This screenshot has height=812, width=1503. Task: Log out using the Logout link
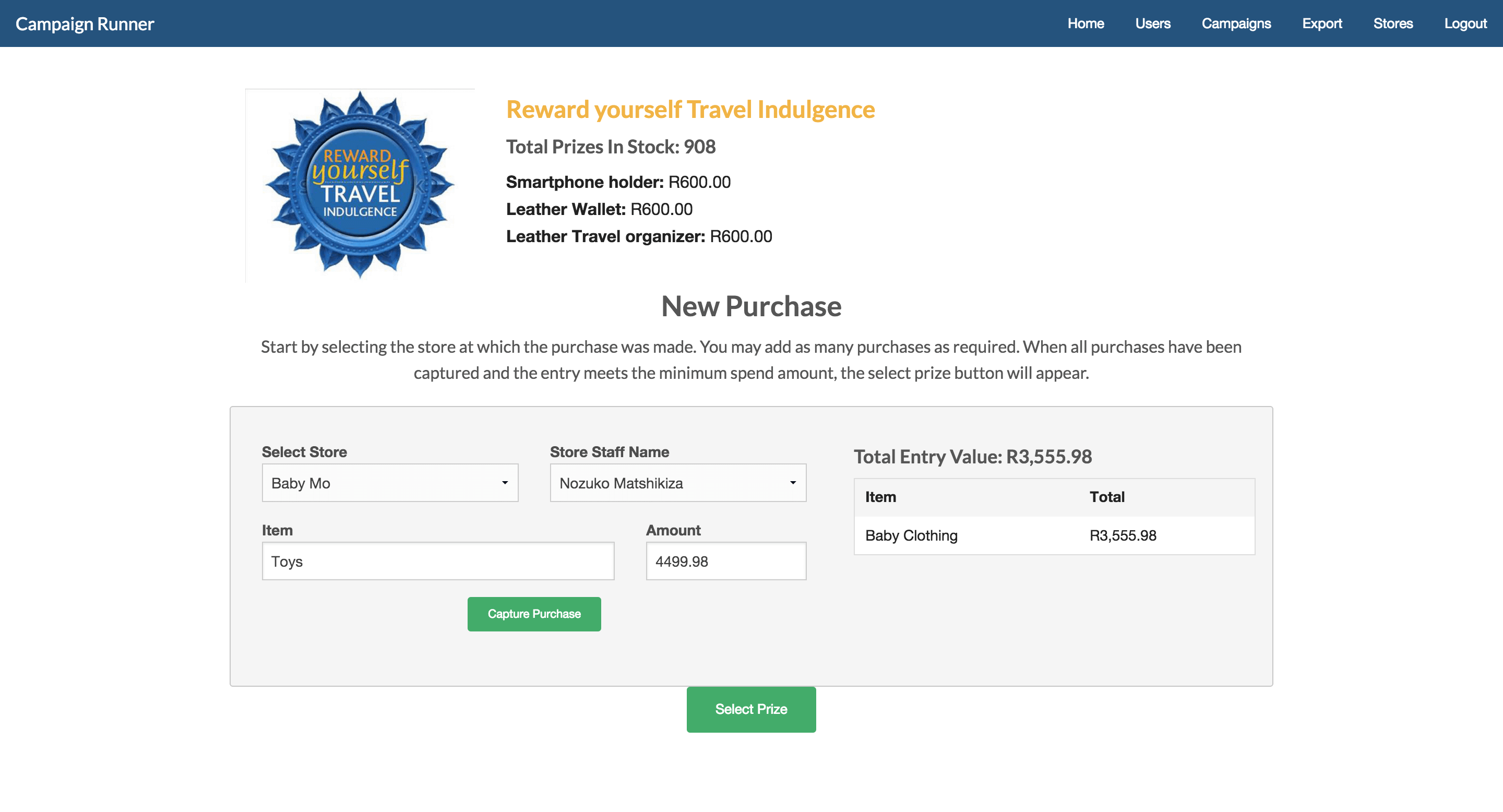point(1465,24)
